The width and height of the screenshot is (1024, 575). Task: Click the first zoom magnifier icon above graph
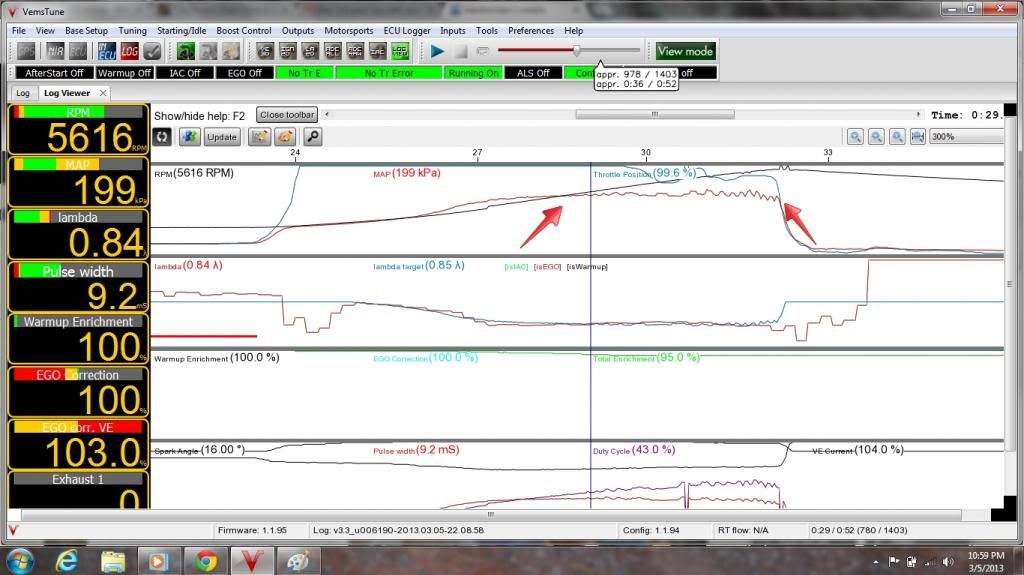856,137
